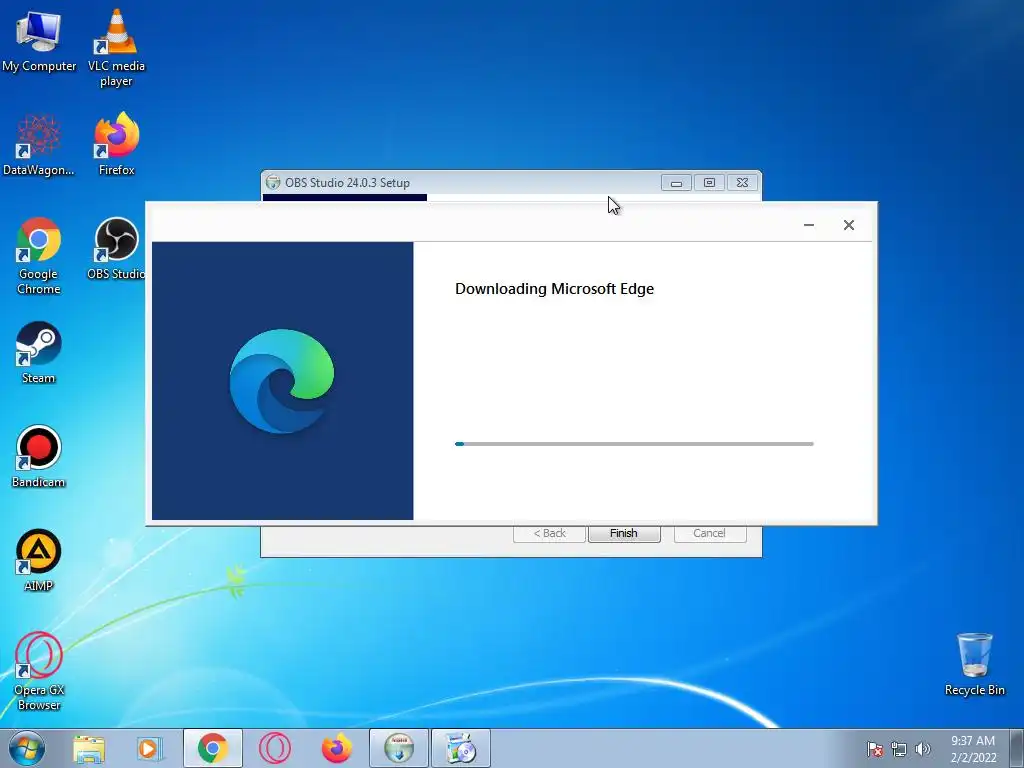The width and height of the screenshot is (1024, 768).
Task: Click the Downloading Microsoft Edge heading
Action: (554, 289)
